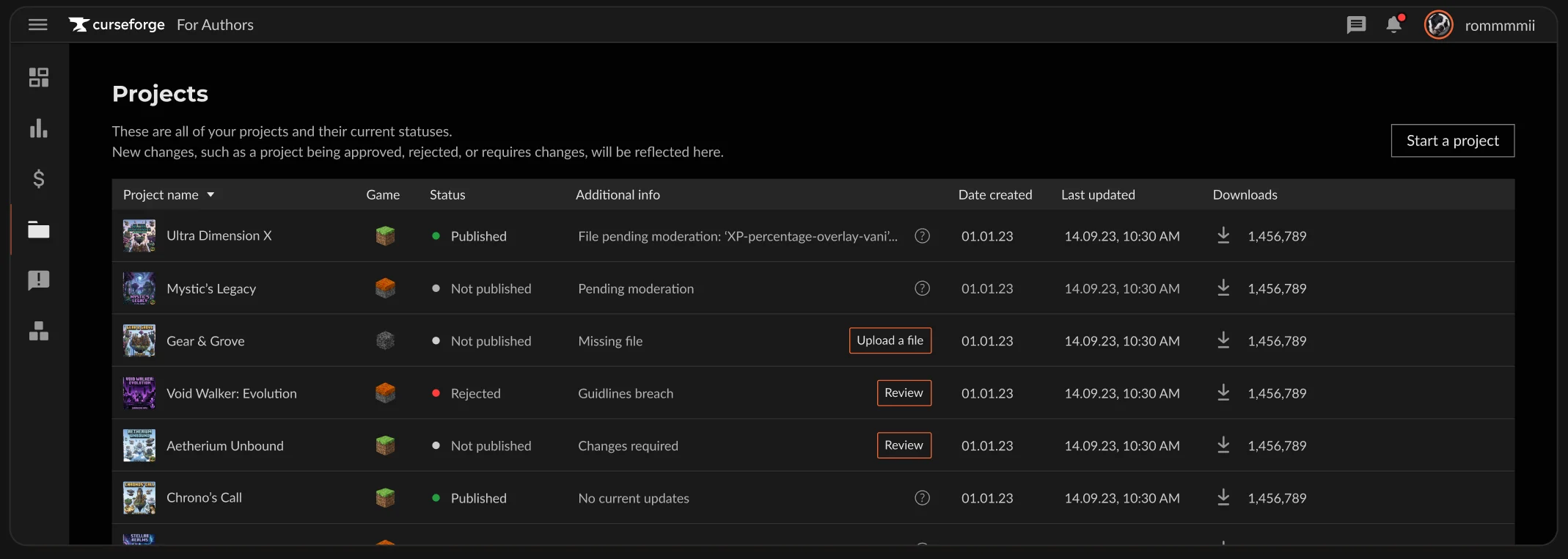This screenshot has height=559, width=1568.
Task: Open the blocks sidebar icon
Action: click(x=39, y=331)
